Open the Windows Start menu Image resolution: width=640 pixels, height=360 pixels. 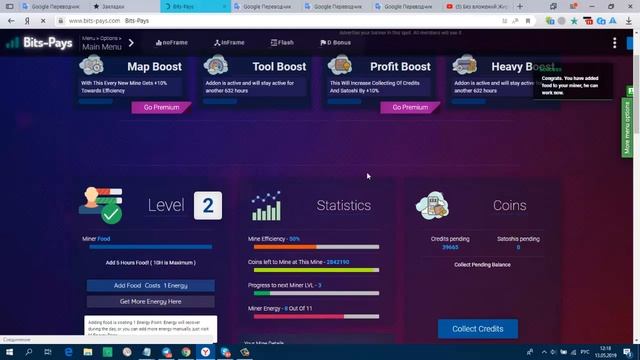point(9,352)
